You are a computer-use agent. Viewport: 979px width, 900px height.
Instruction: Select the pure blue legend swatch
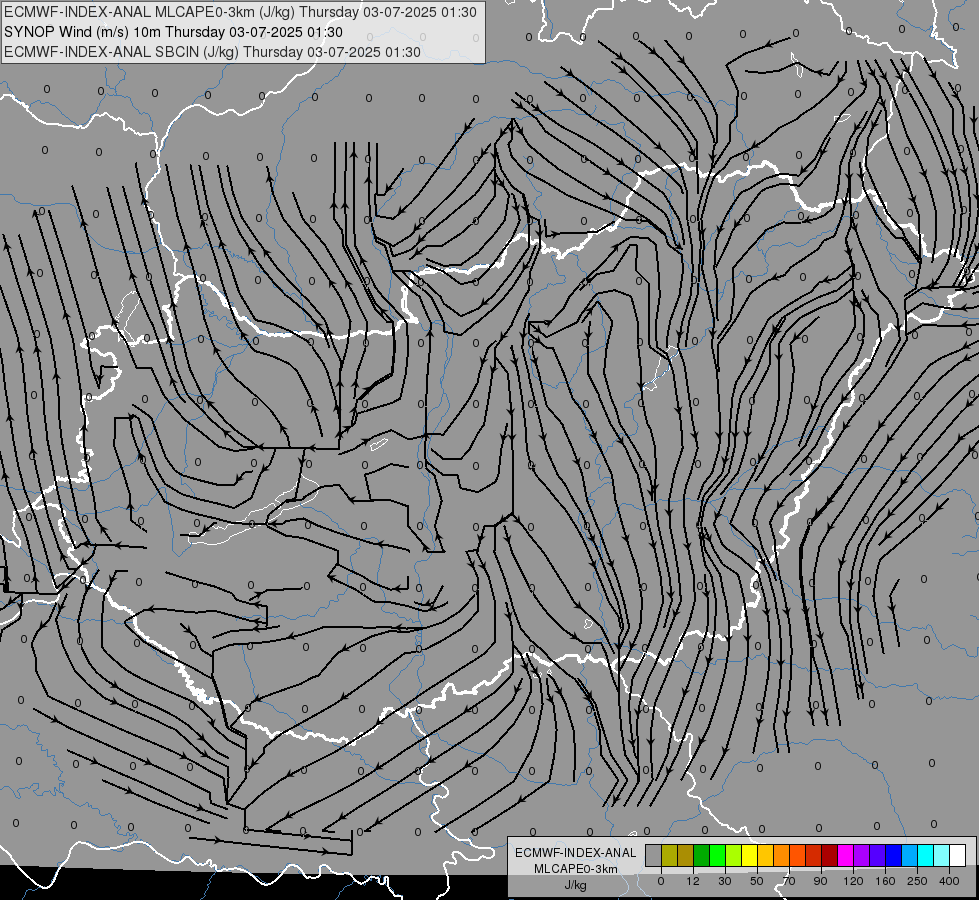click(x=894, y=855)
